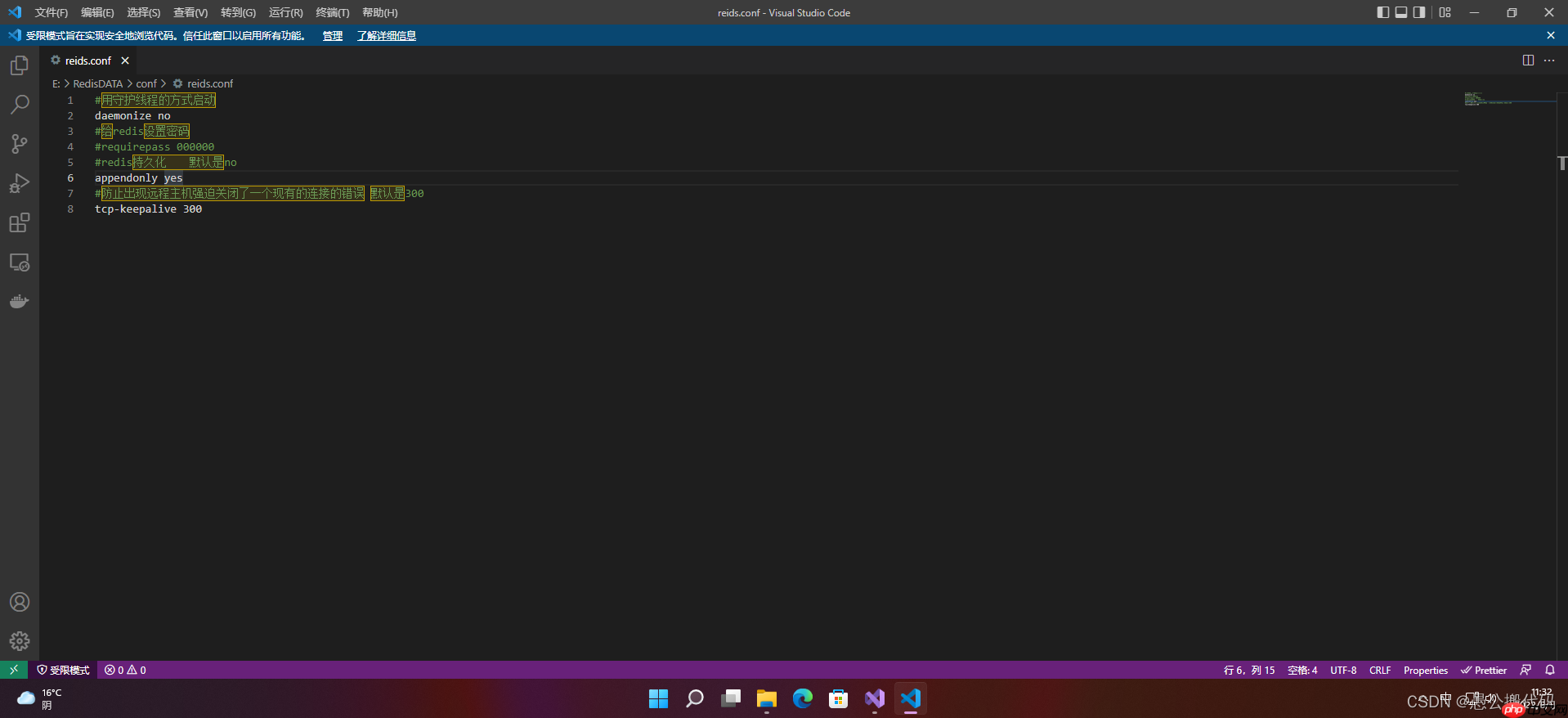Open the Extensions view
Screen dimensions: 1568x718
pos(20,222)
